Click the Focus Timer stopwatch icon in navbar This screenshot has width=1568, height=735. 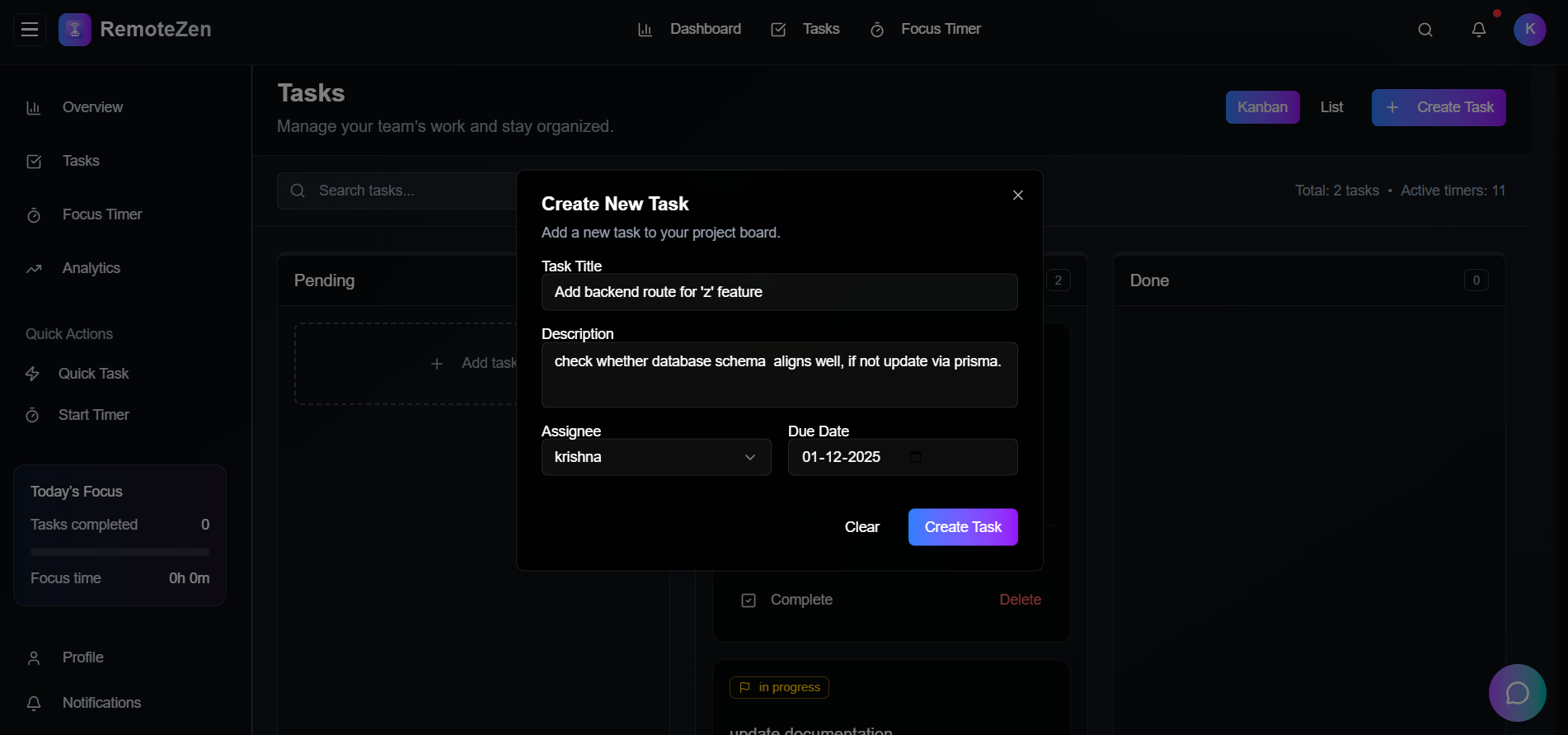(x=877, y=30)
